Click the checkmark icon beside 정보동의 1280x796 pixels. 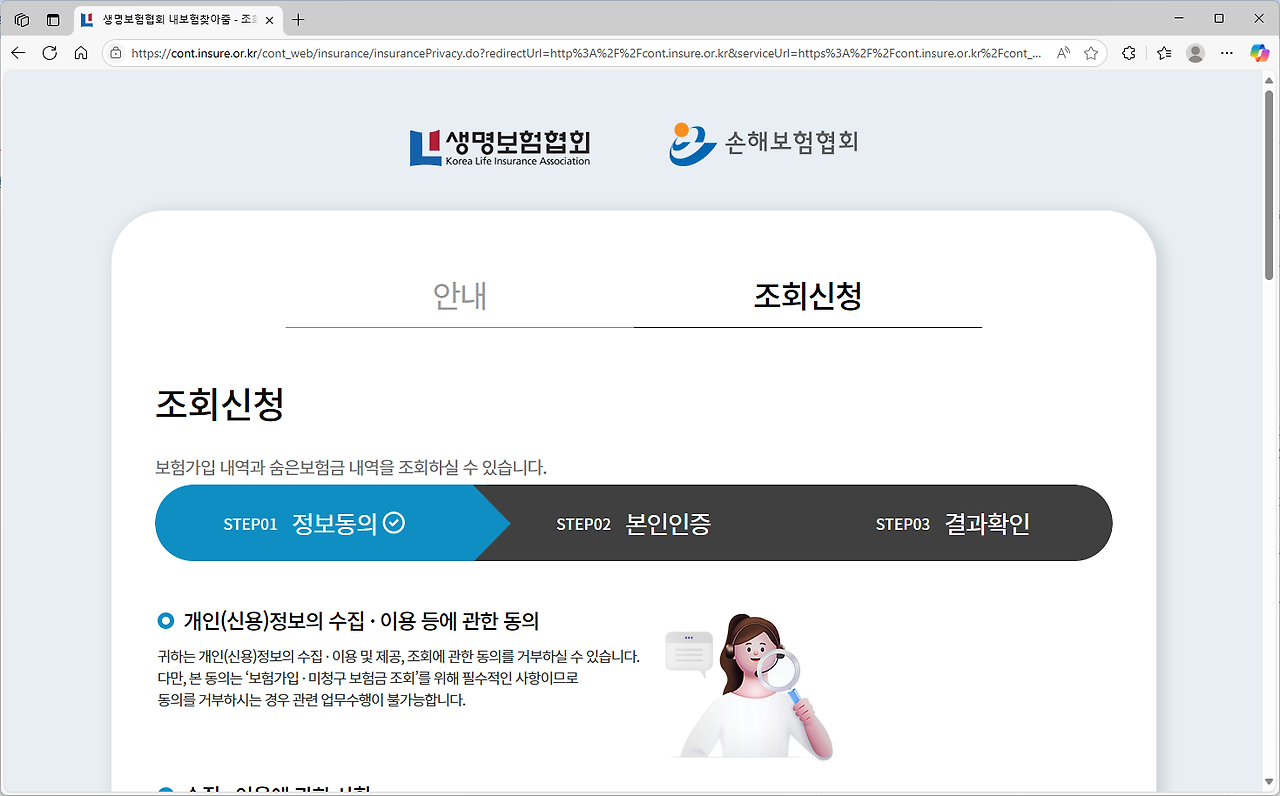(395, 522)
